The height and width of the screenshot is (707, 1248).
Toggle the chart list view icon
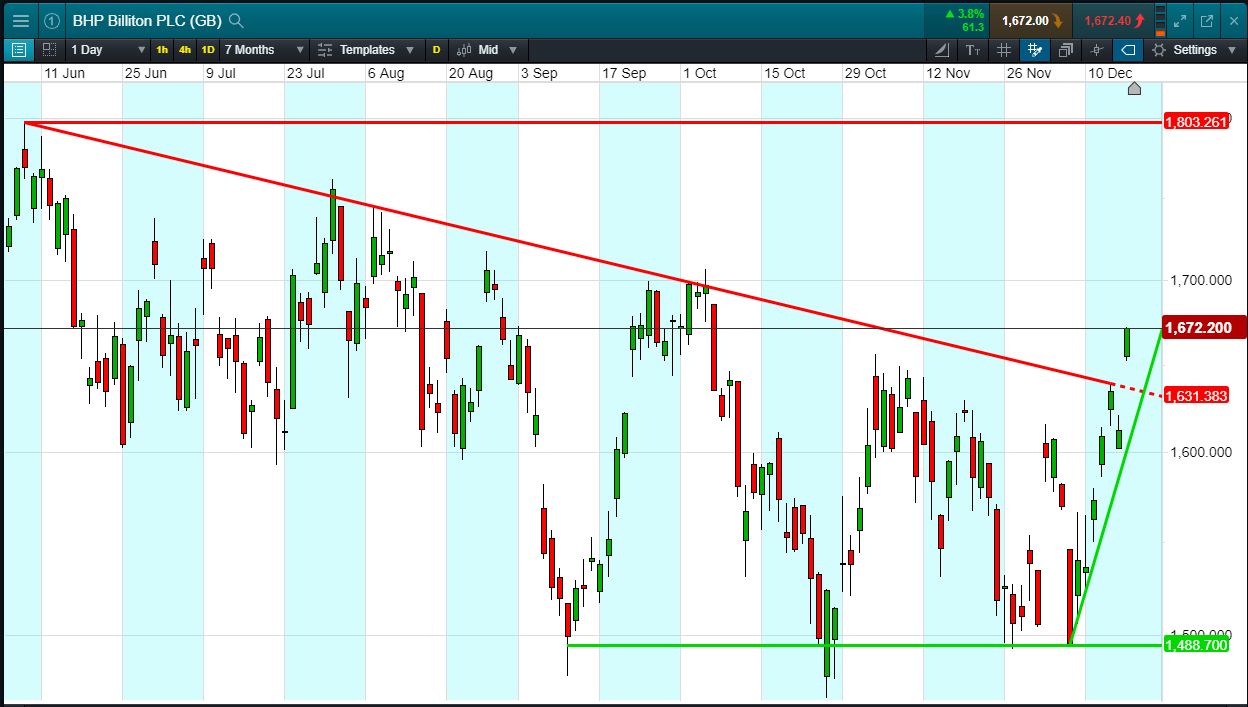point(19,49)
